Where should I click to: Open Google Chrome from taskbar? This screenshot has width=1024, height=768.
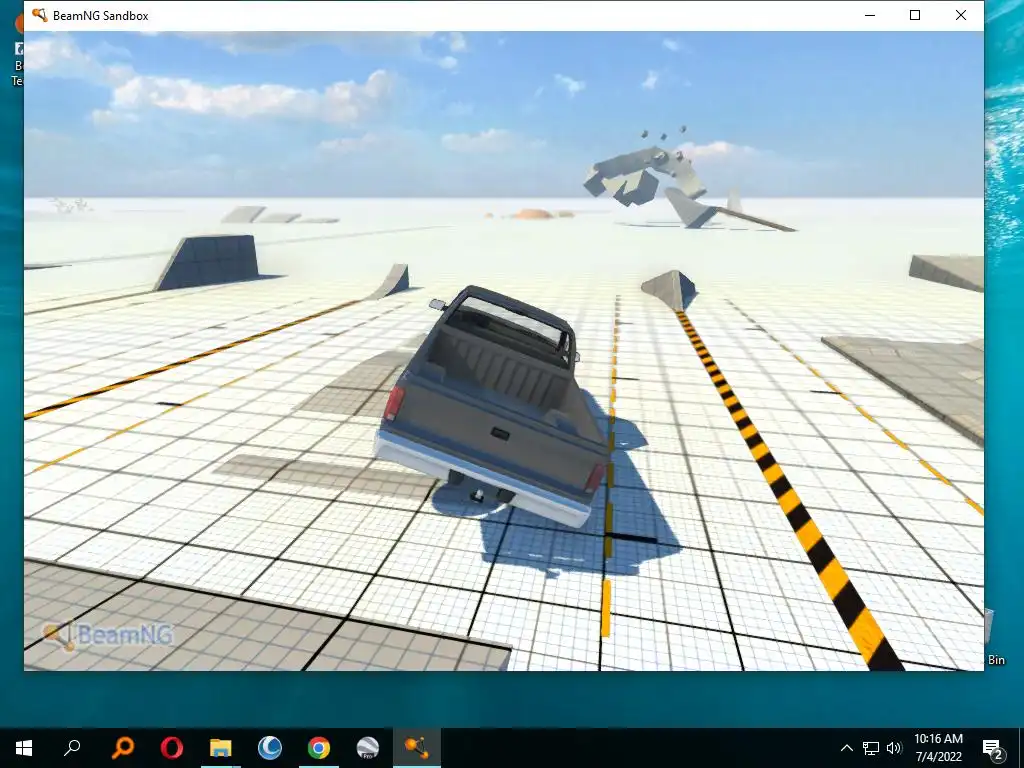[319, 748]
